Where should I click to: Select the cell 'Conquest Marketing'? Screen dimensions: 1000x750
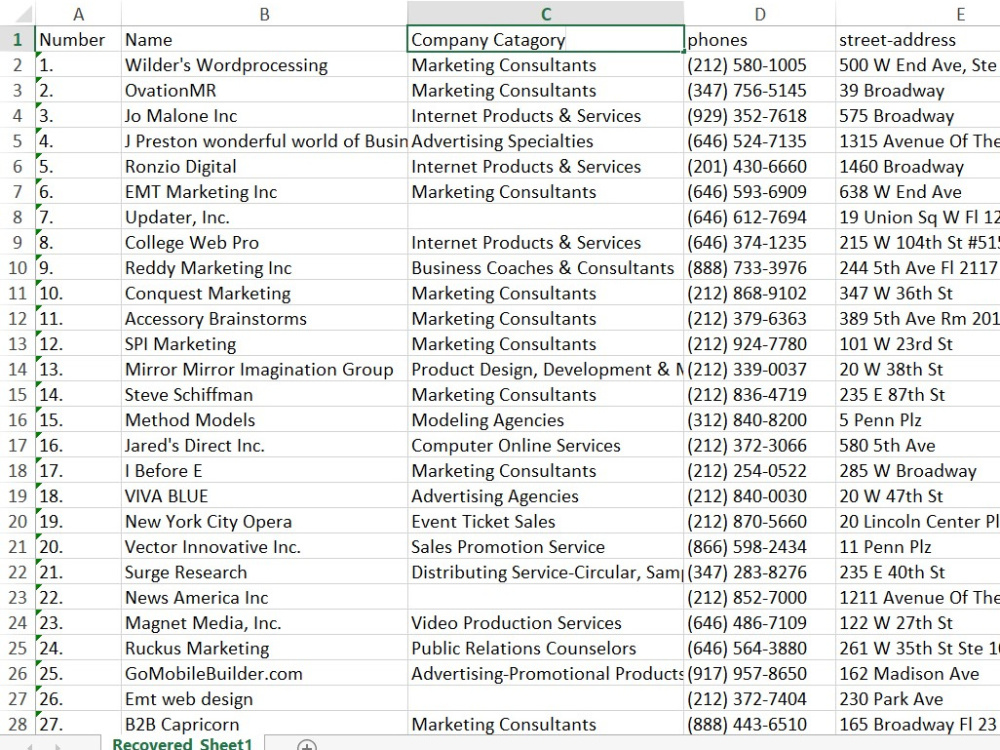pos(264,293)
